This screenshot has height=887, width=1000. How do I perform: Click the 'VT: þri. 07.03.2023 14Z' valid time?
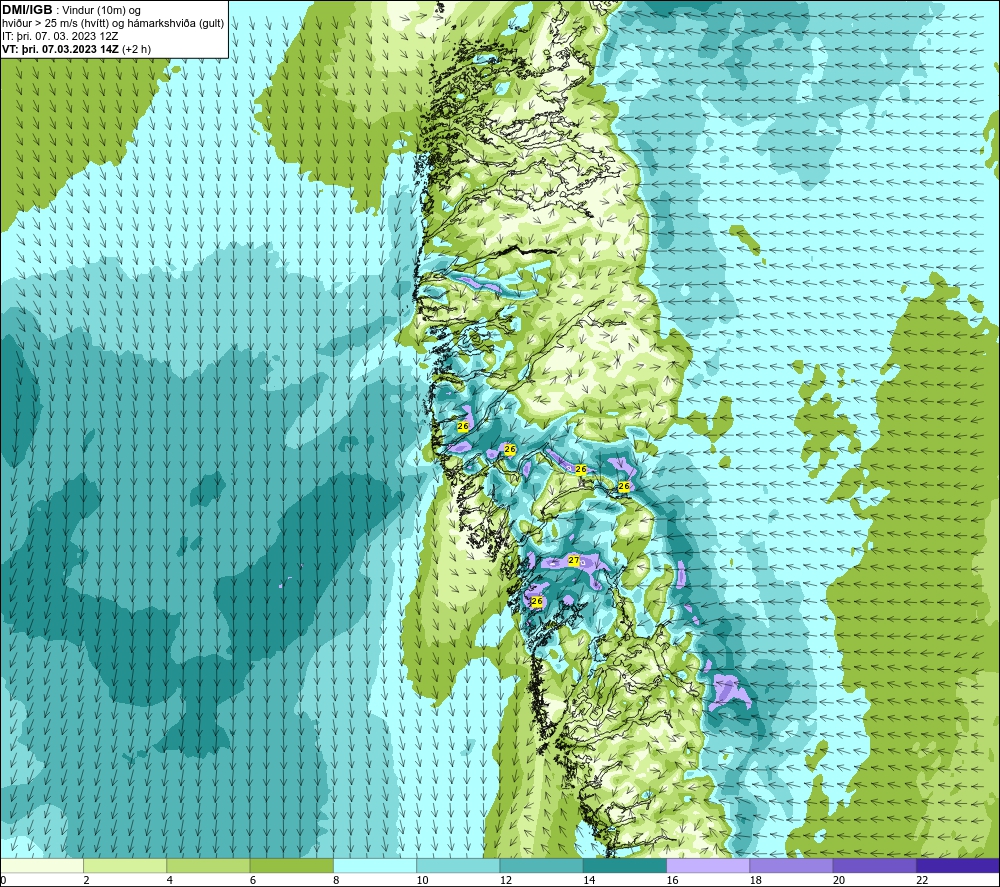[x=60, y=48]
